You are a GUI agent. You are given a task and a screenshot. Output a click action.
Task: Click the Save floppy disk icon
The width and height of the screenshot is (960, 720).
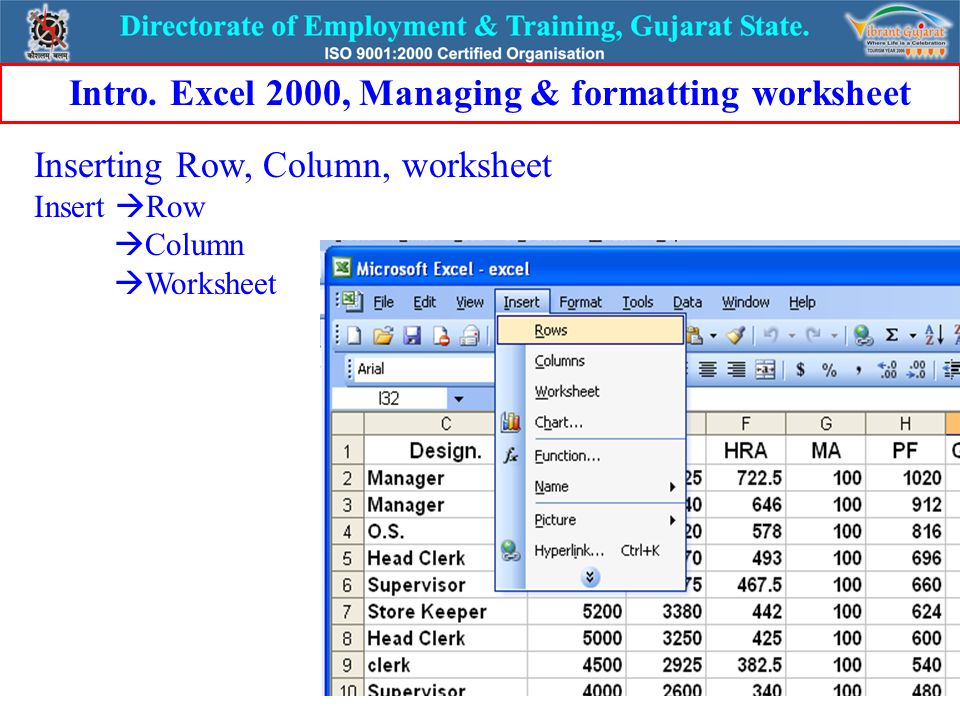[x=412, y=336]
